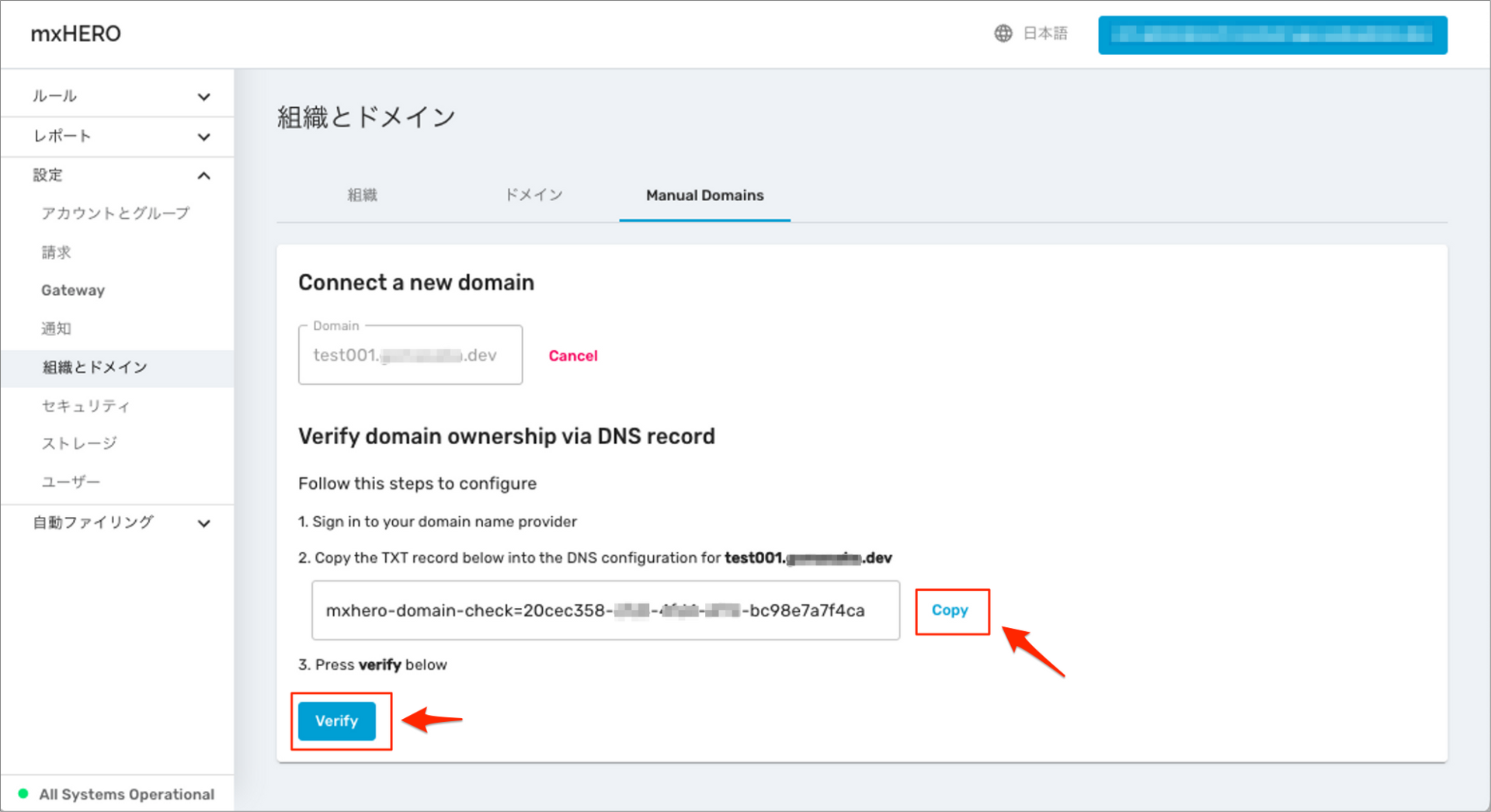Switch to the ドメイン tab
The width and height of the screenshot is (1491, 812).
point(533,195)
